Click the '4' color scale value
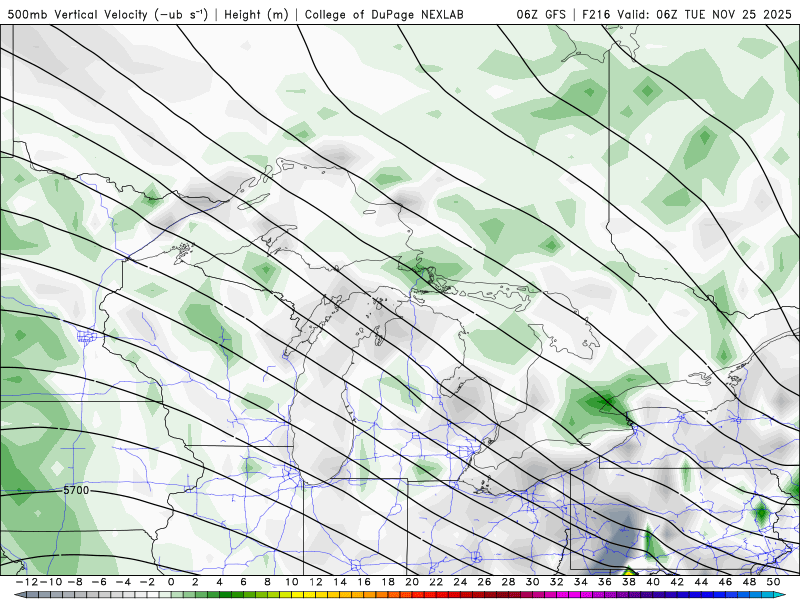Screen dimensions: 800x600 tap(219, 582)
